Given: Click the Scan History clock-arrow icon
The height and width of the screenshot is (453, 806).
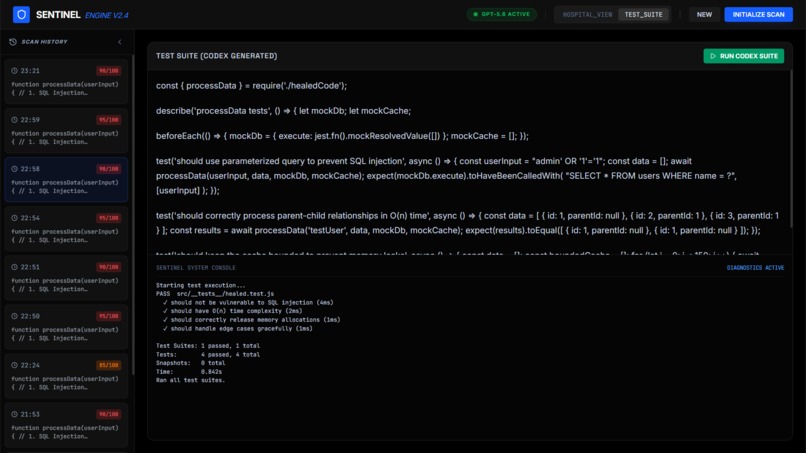Looking at the screenshot, I should point(13,42).
